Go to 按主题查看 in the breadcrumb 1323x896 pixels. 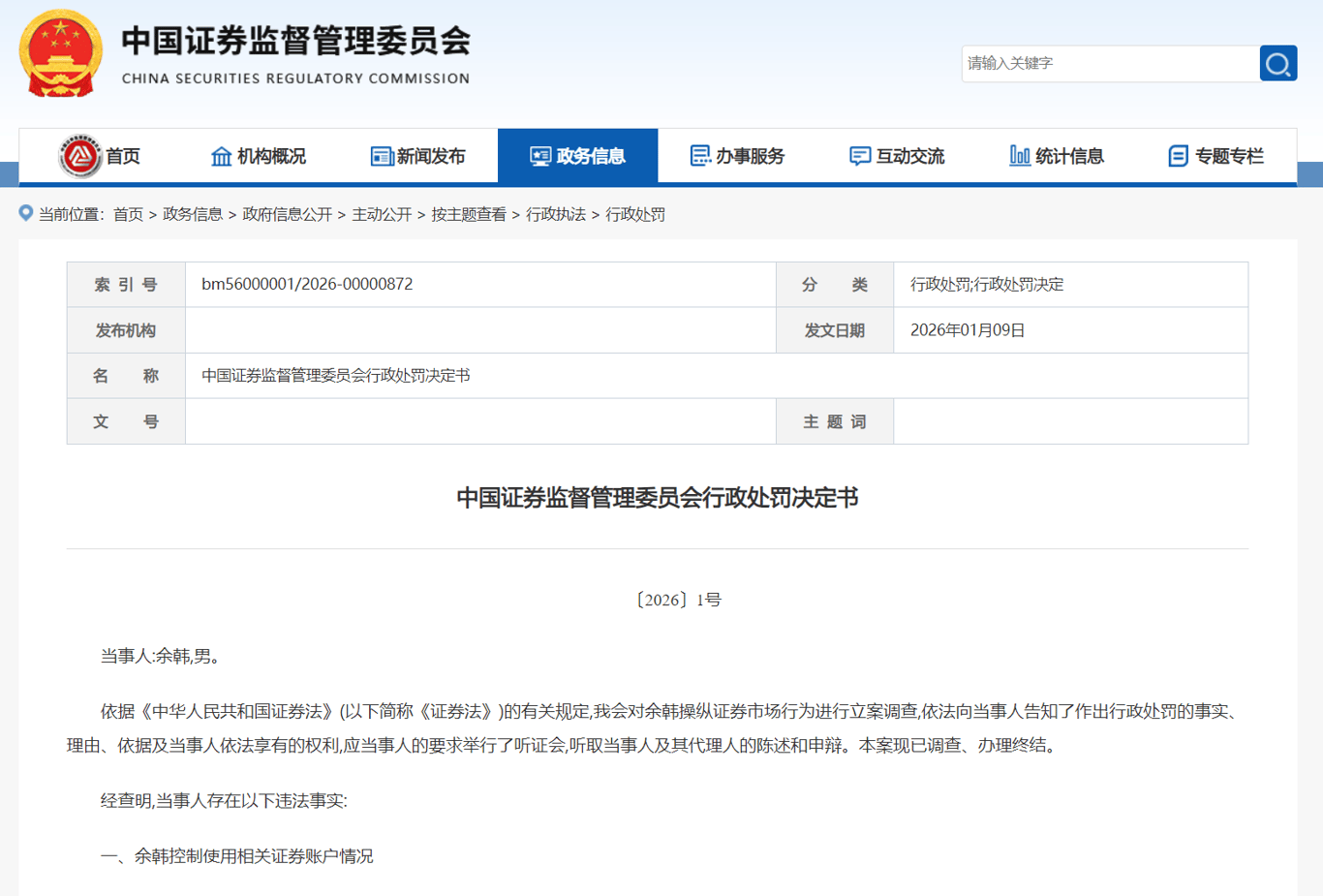tap(469, 214)
